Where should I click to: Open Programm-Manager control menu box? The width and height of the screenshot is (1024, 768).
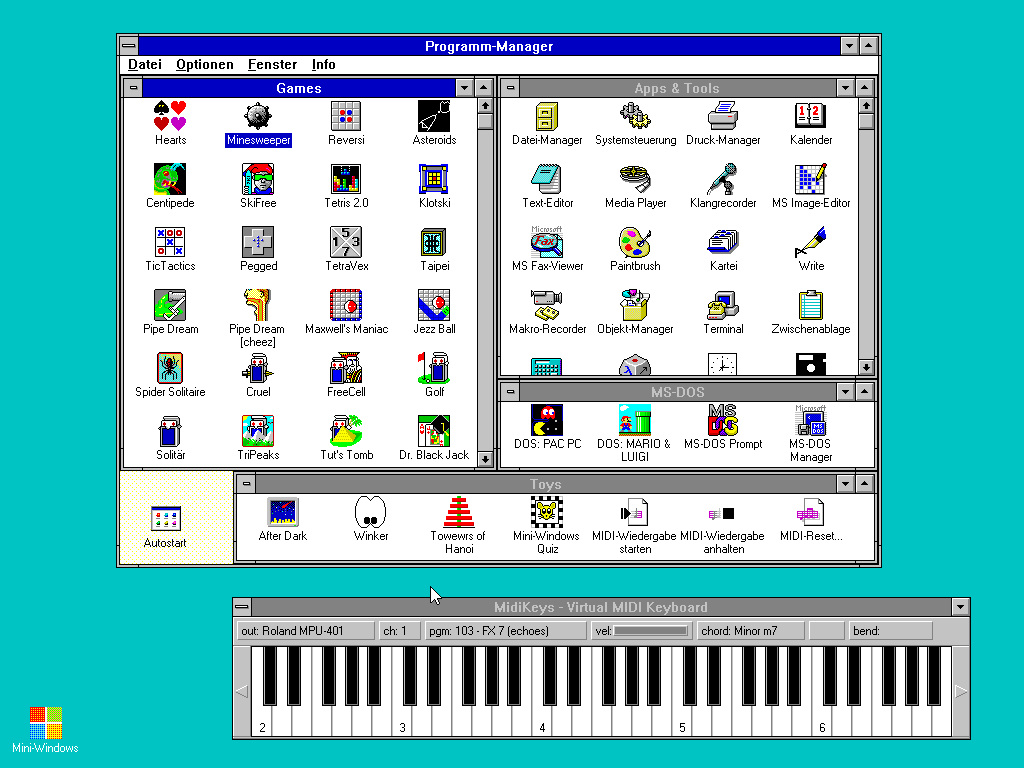coord(129,46)
